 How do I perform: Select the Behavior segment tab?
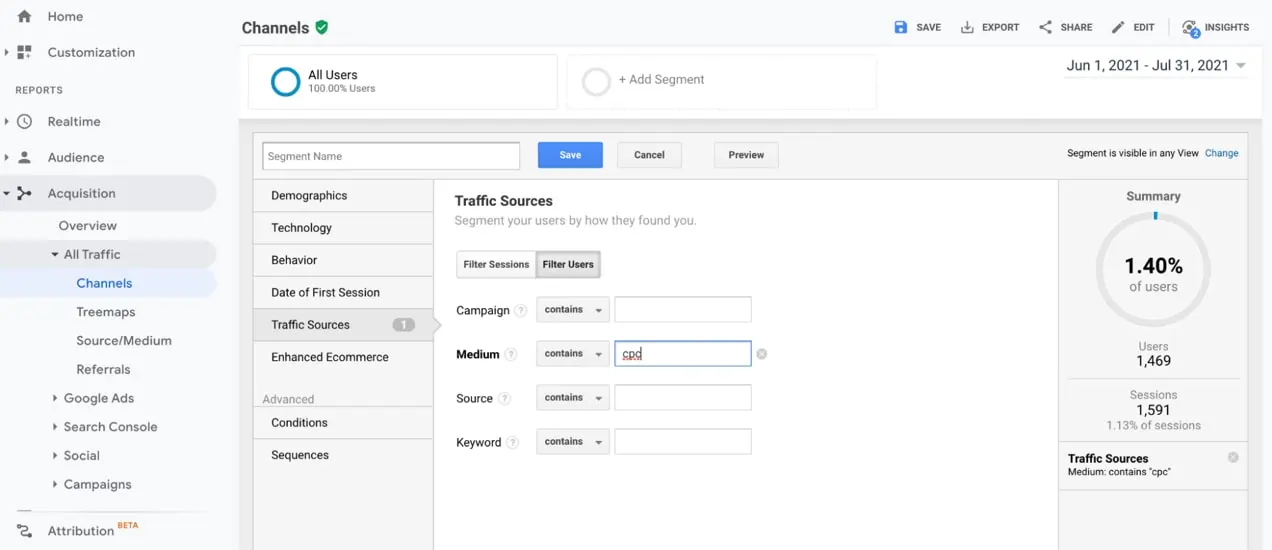(x=343, y=260)
